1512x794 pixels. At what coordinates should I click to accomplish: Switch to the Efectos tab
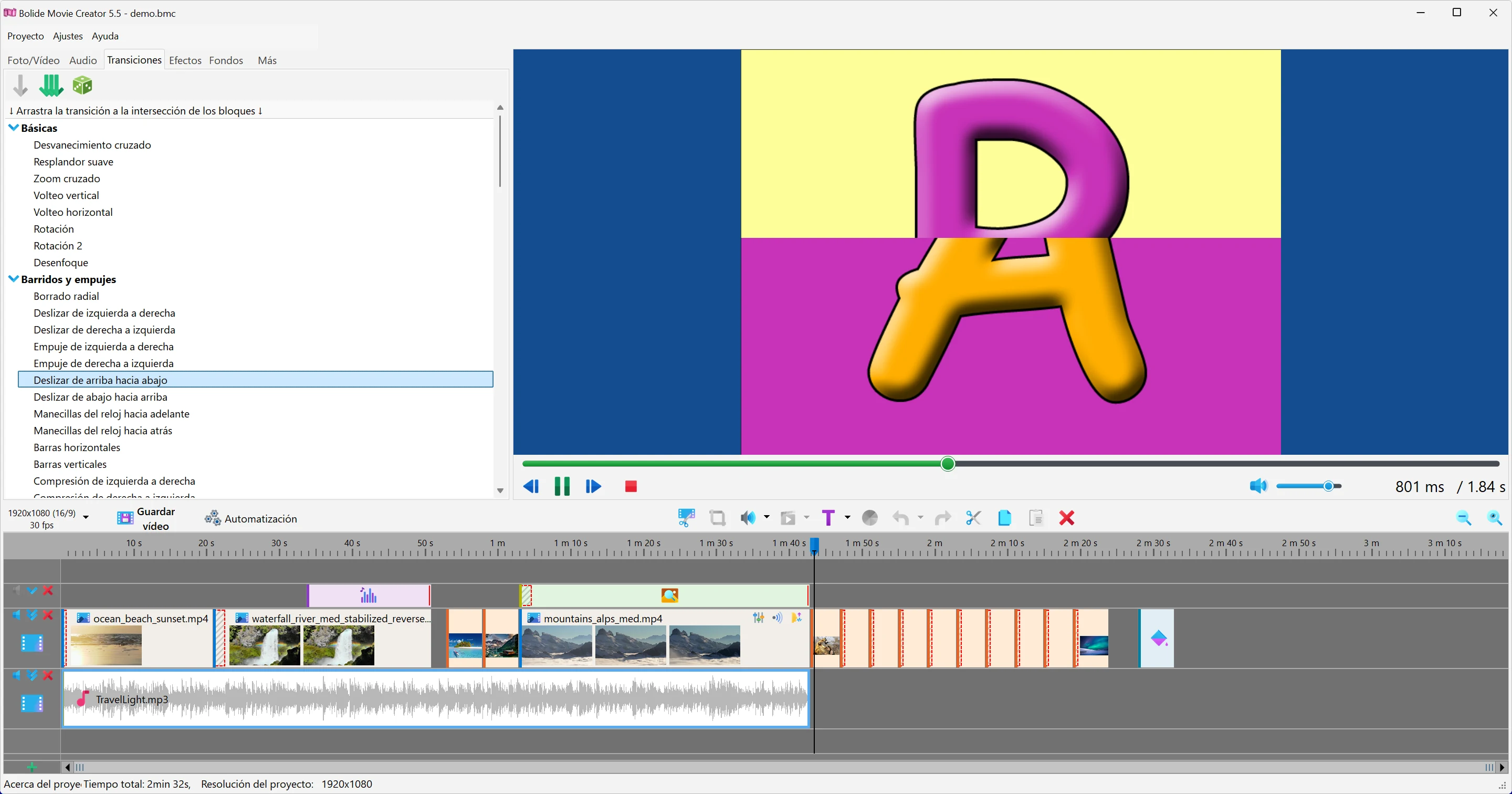(185, 60)
